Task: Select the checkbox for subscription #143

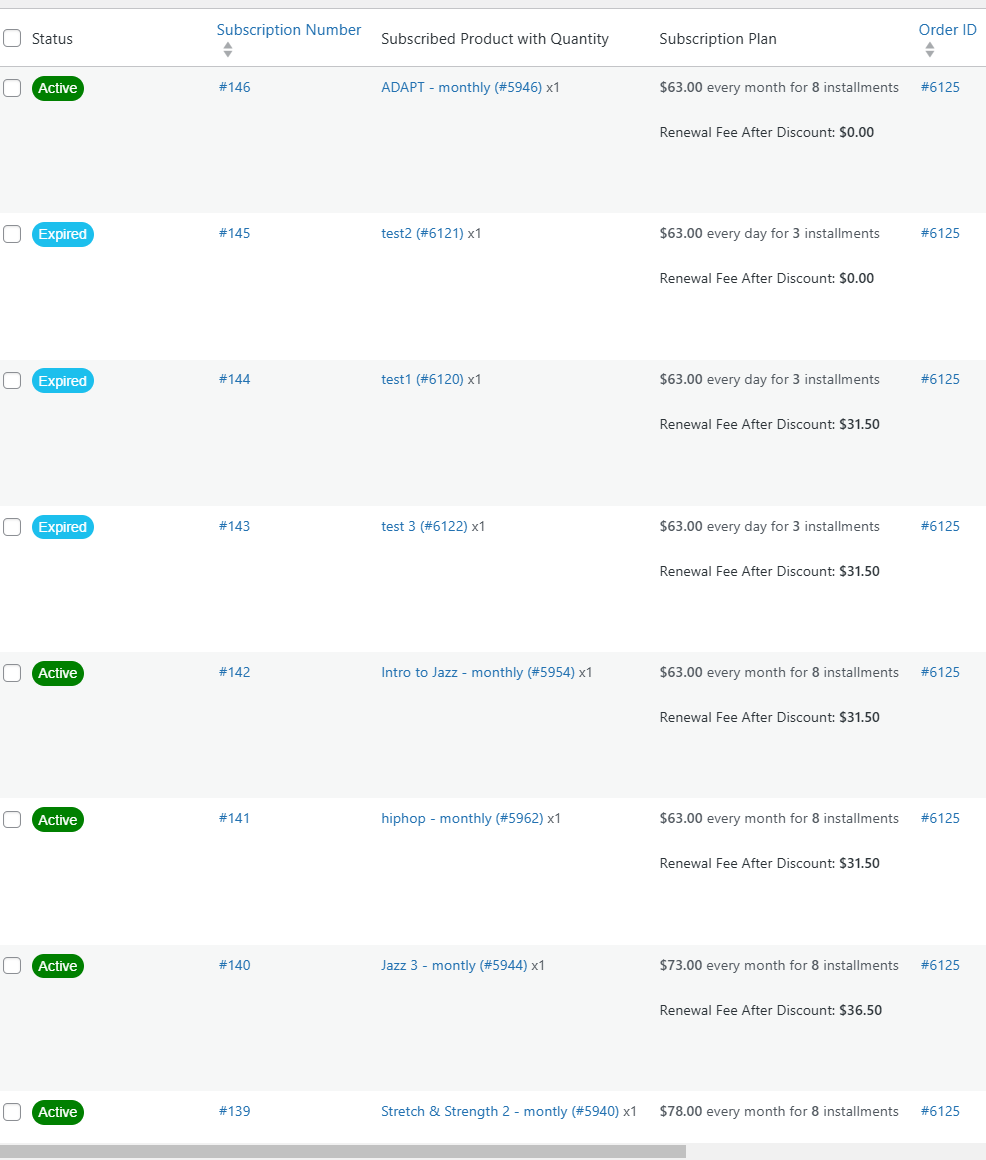Action: (x=12, y=527)
